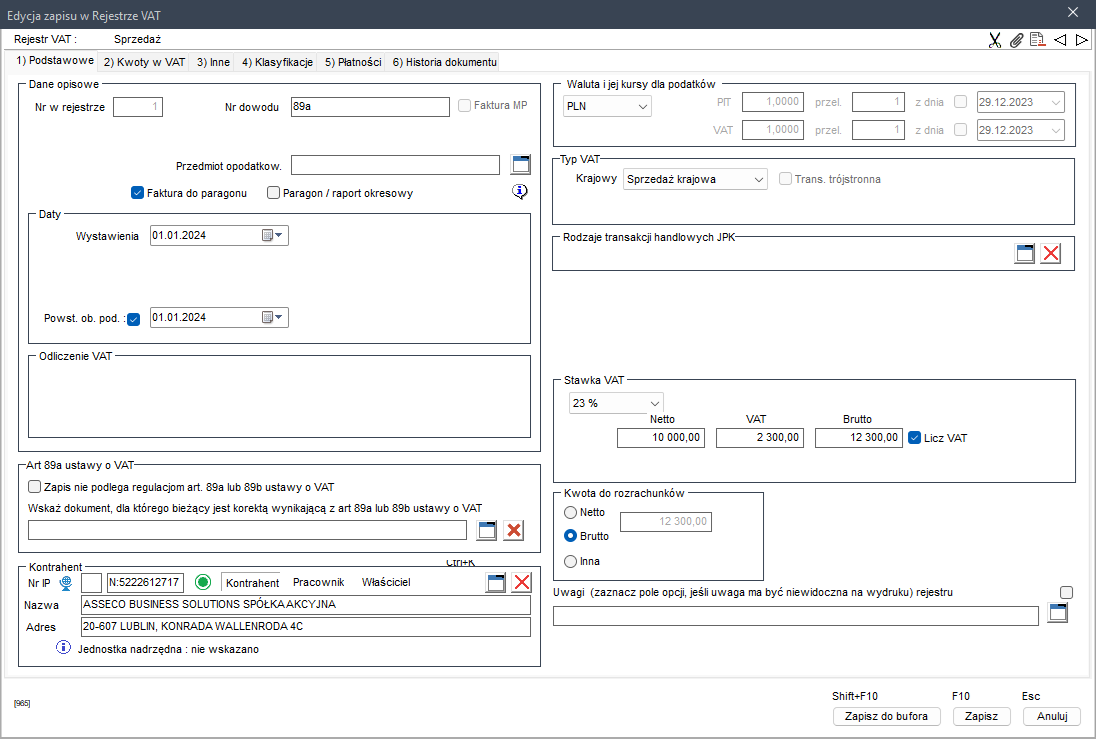
Task: Select Kontrahent tab in contractor section
Action: point(252,582)
